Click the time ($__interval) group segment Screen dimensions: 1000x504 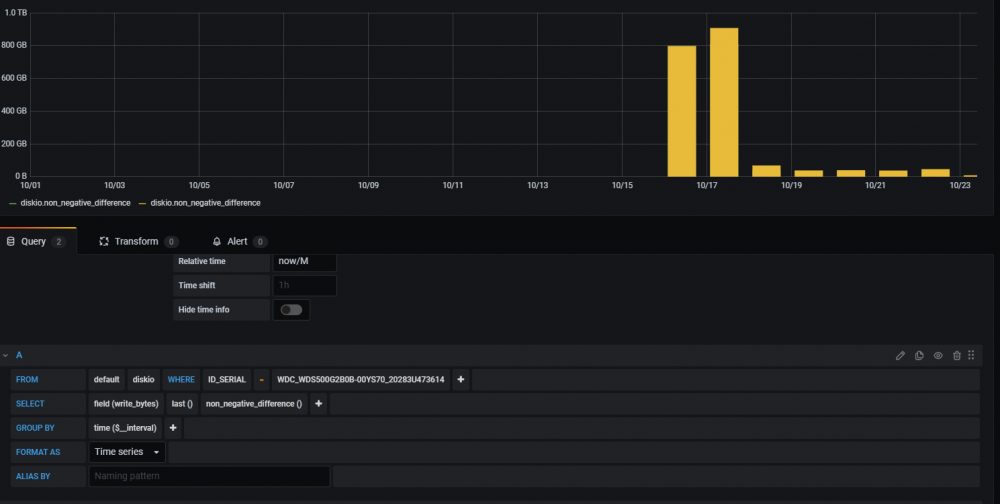(x=125, y=428)
